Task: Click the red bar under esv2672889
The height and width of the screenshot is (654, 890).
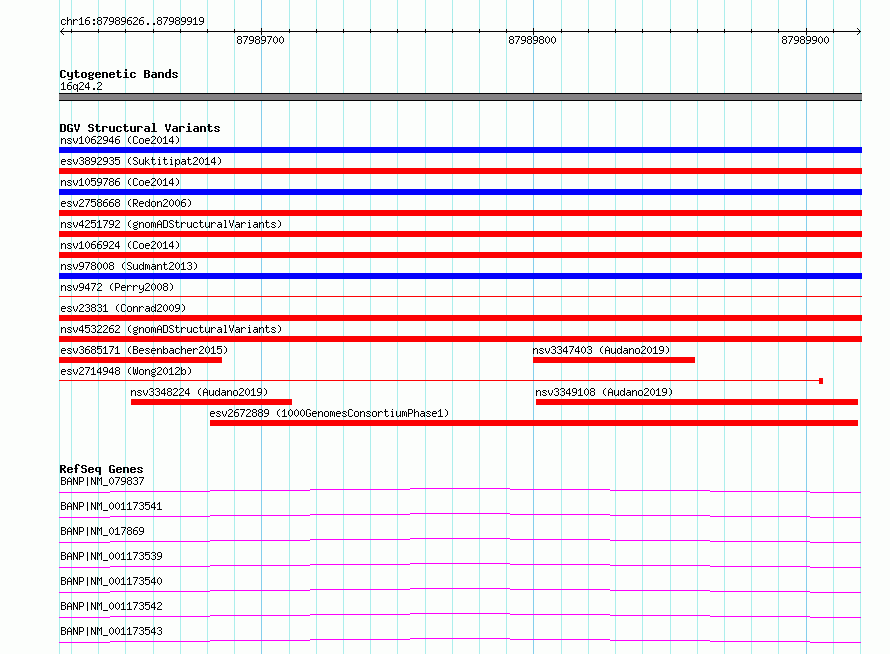Action: (x=534, y=423)
